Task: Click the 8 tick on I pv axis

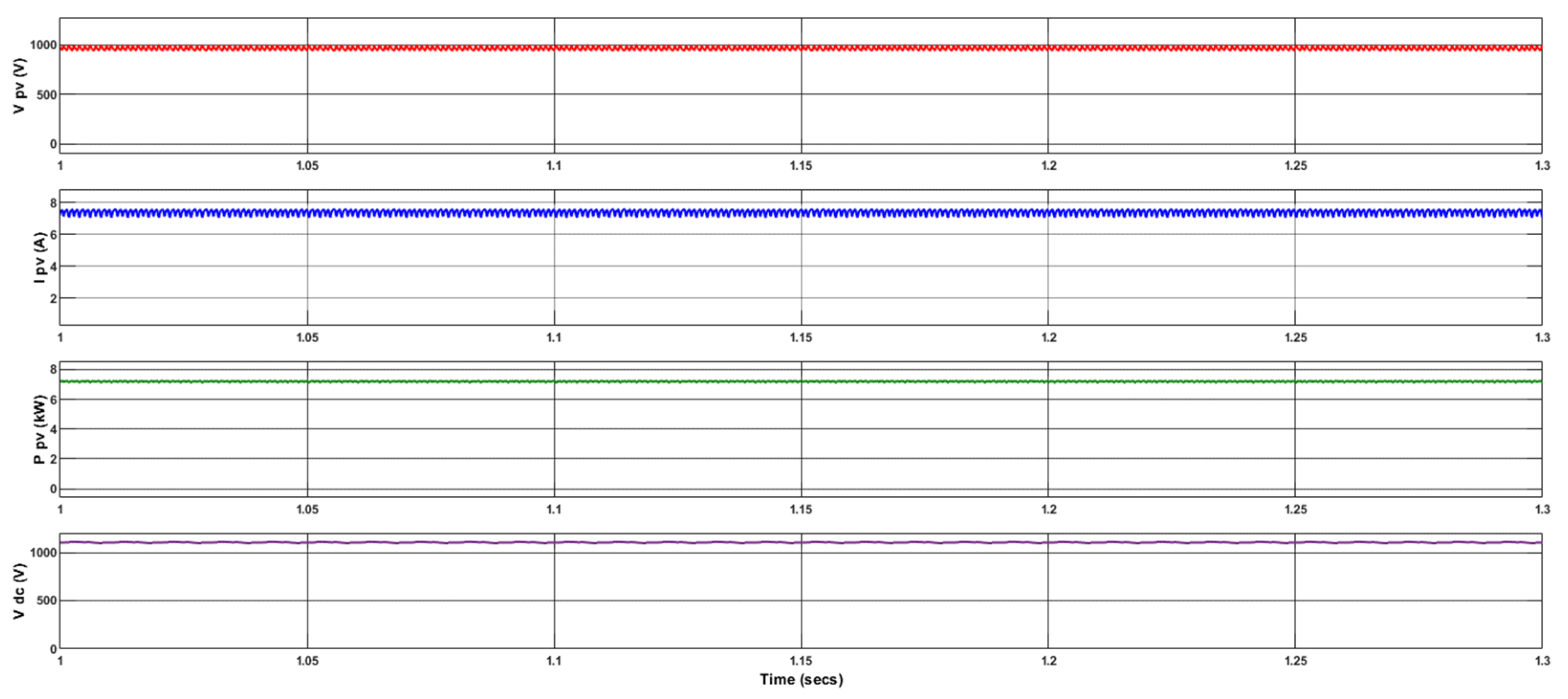Action: click(x=54, y=203)
